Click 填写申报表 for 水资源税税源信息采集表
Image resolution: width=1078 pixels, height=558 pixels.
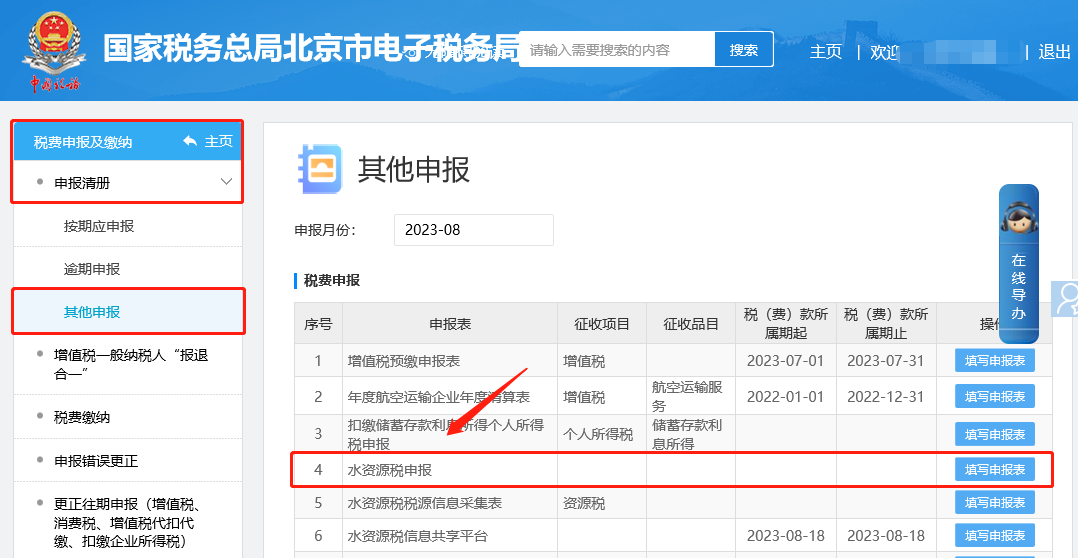pyautogui.click(x=995, y=502)
